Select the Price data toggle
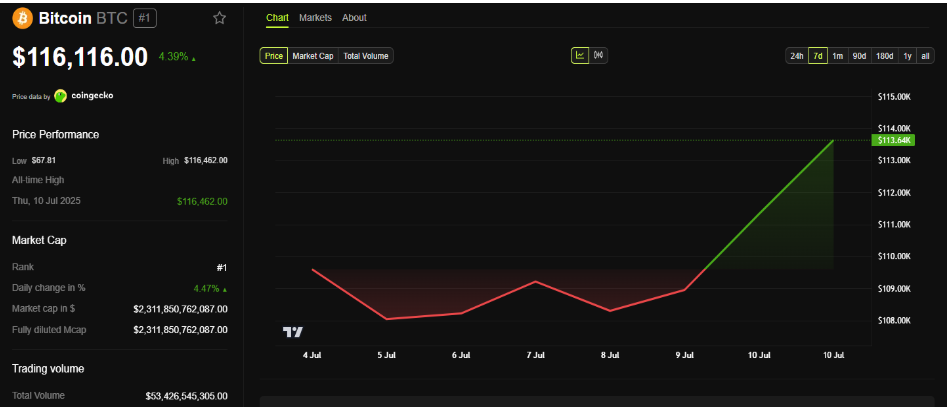947x407 pixels. 274,56
